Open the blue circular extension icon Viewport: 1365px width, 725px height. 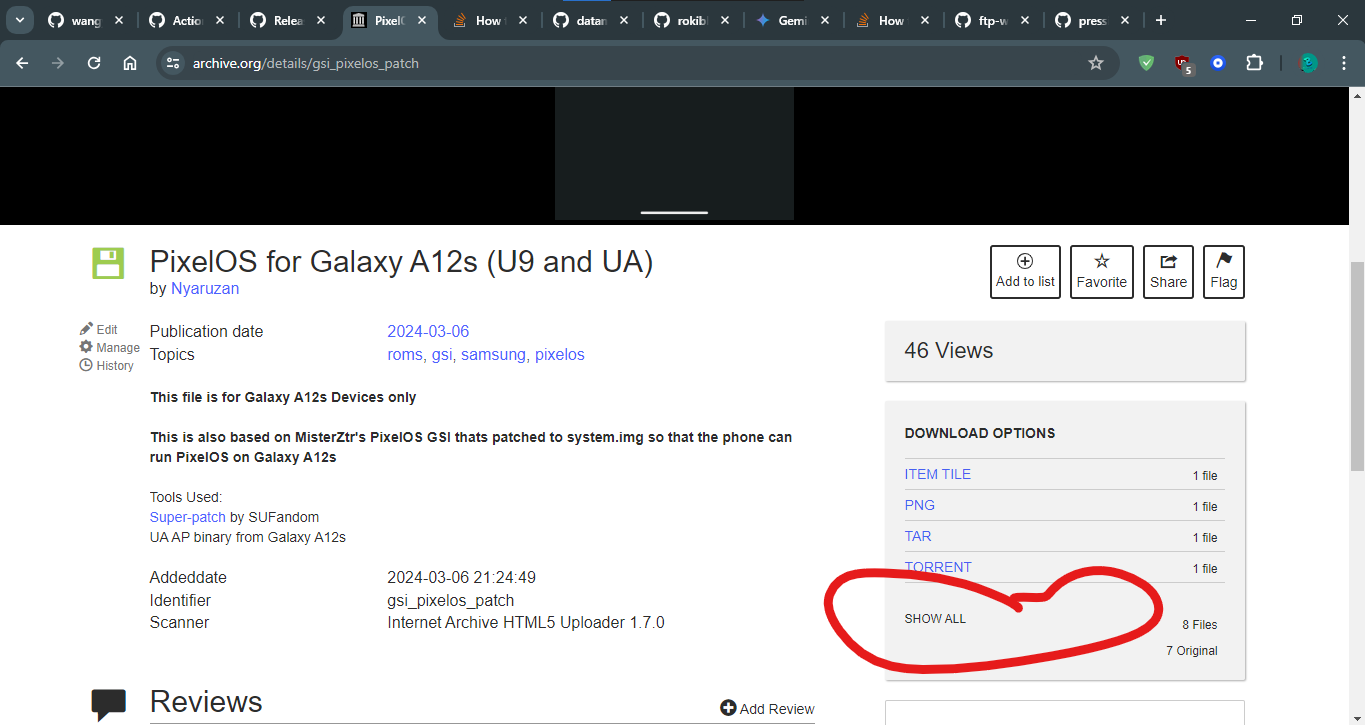(x=1218, y=63)
